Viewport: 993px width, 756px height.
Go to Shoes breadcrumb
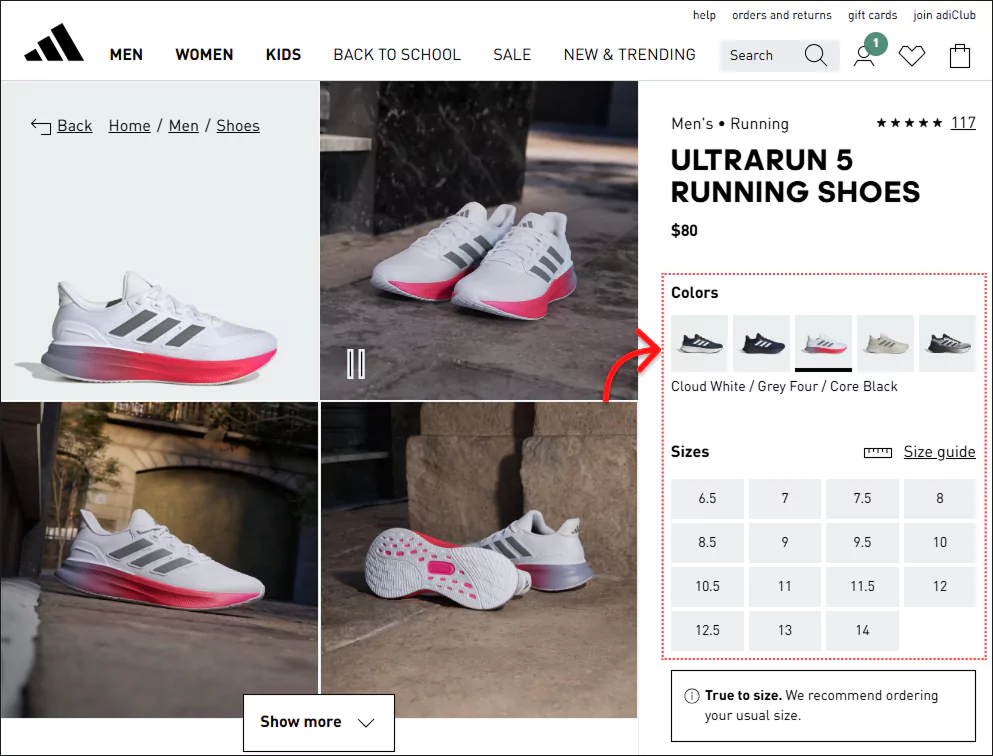tap(238, 126)
